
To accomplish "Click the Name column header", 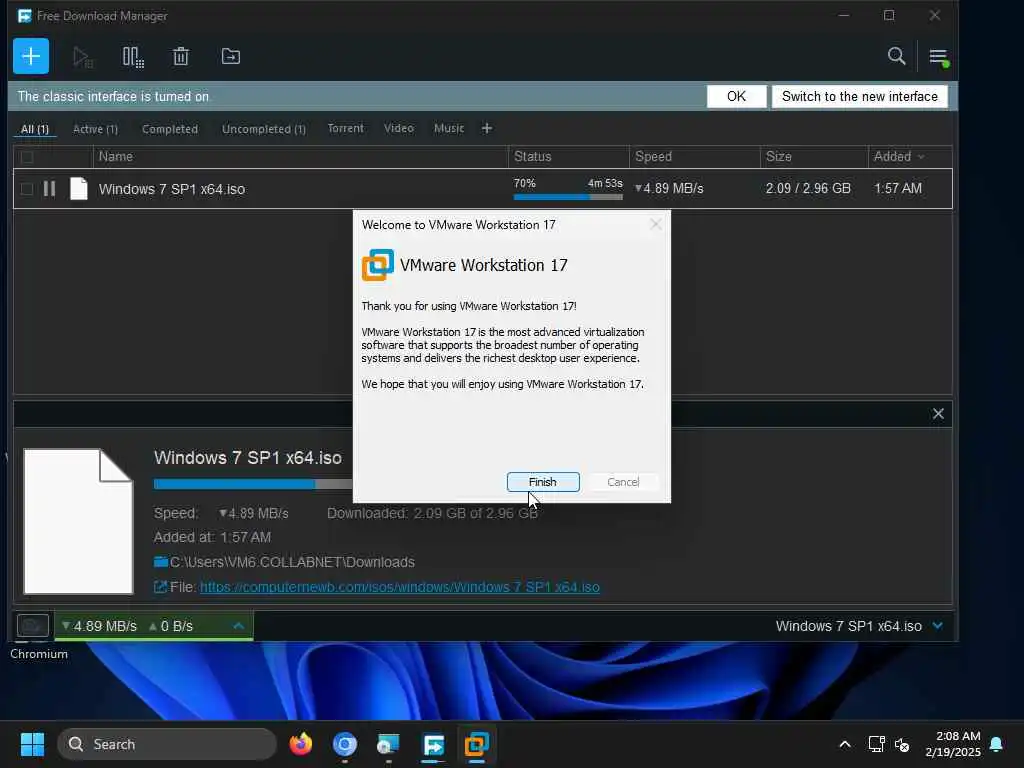I will 300,157.
